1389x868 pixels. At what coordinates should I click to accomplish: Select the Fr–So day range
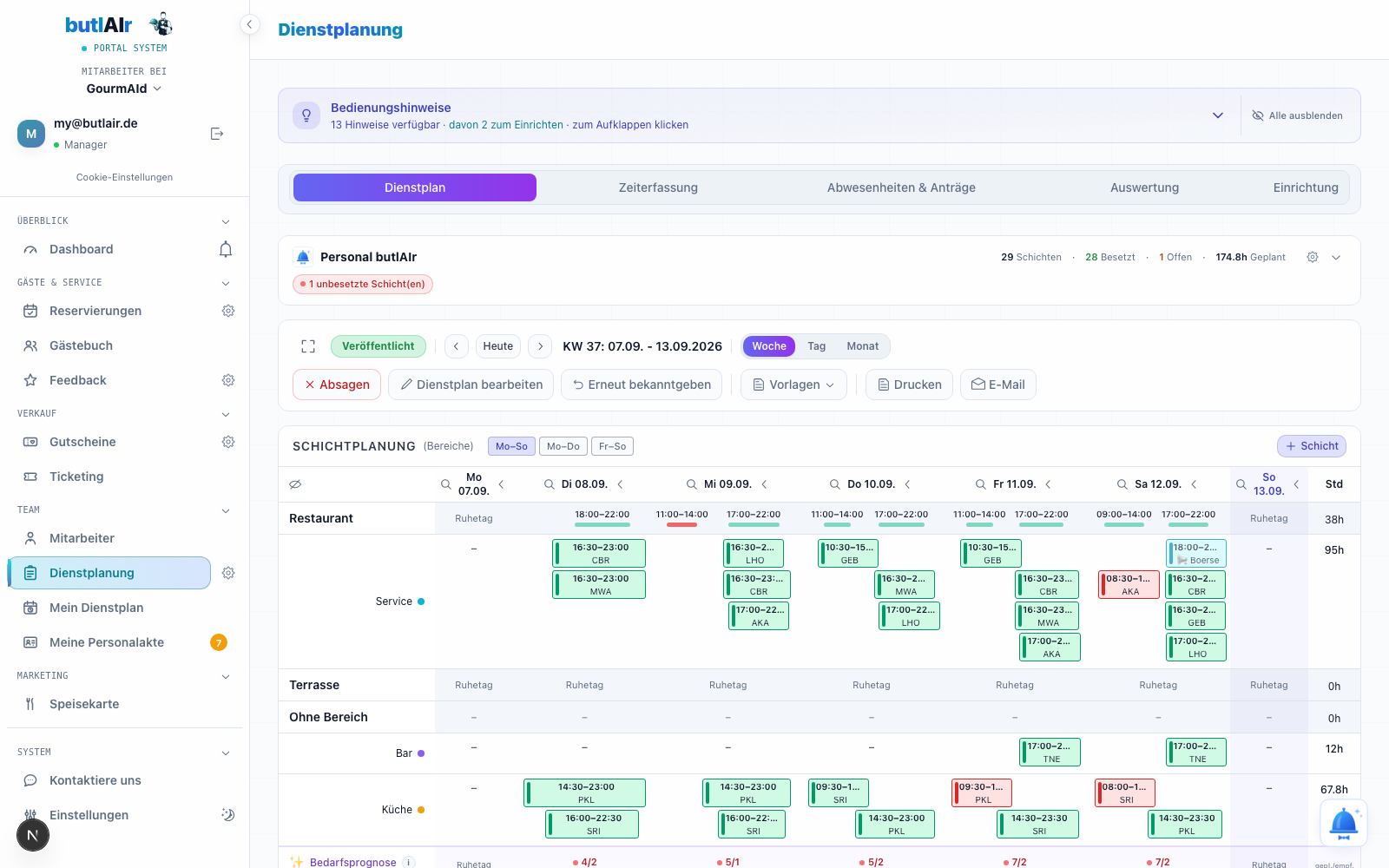612,446
